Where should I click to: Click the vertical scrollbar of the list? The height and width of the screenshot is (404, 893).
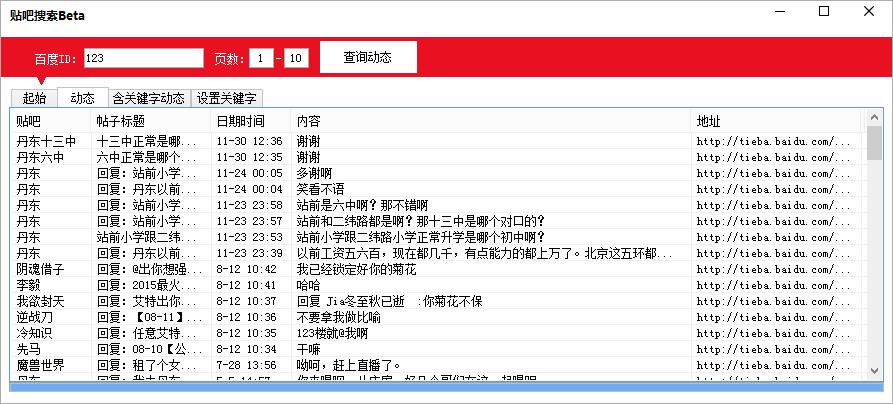[874, 250]
